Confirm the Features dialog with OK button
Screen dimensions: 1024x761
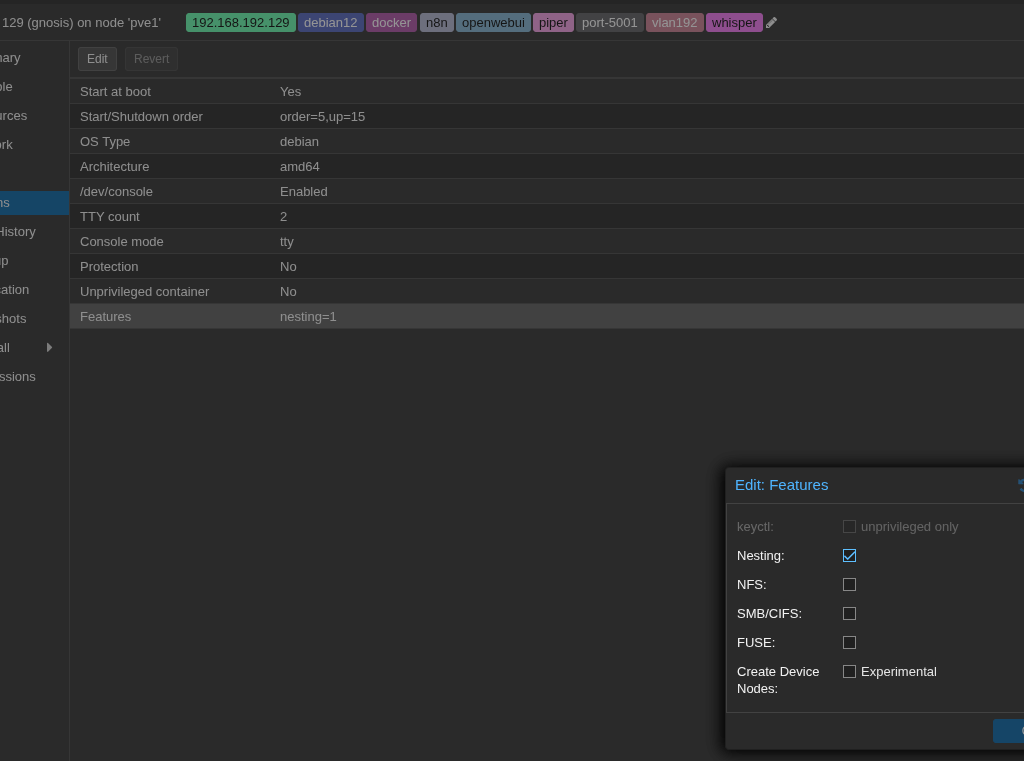coord(1010,731)
